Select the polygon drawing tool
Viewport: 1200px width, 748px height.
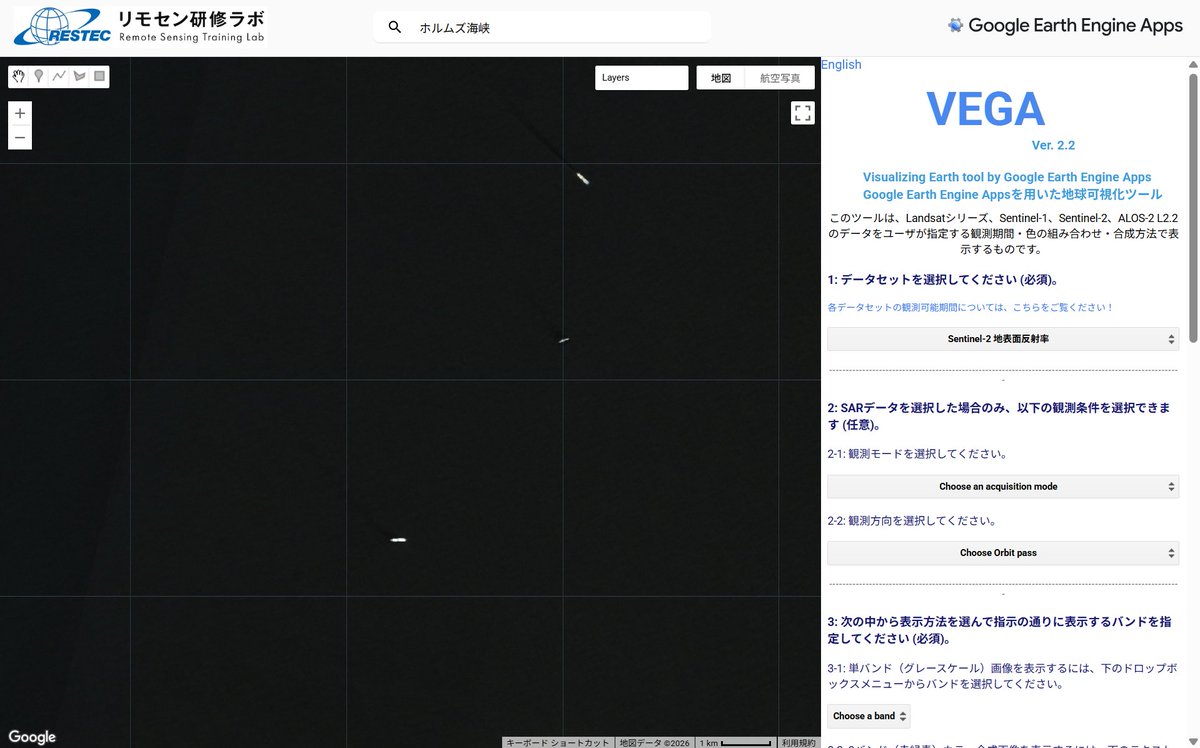click(x=78, y=76)
